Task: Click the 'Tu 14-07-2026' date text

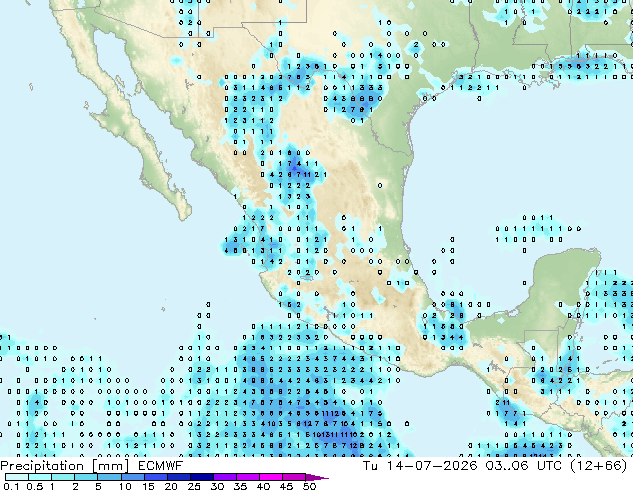Action: pyautogui.click(x=420, y=466)
